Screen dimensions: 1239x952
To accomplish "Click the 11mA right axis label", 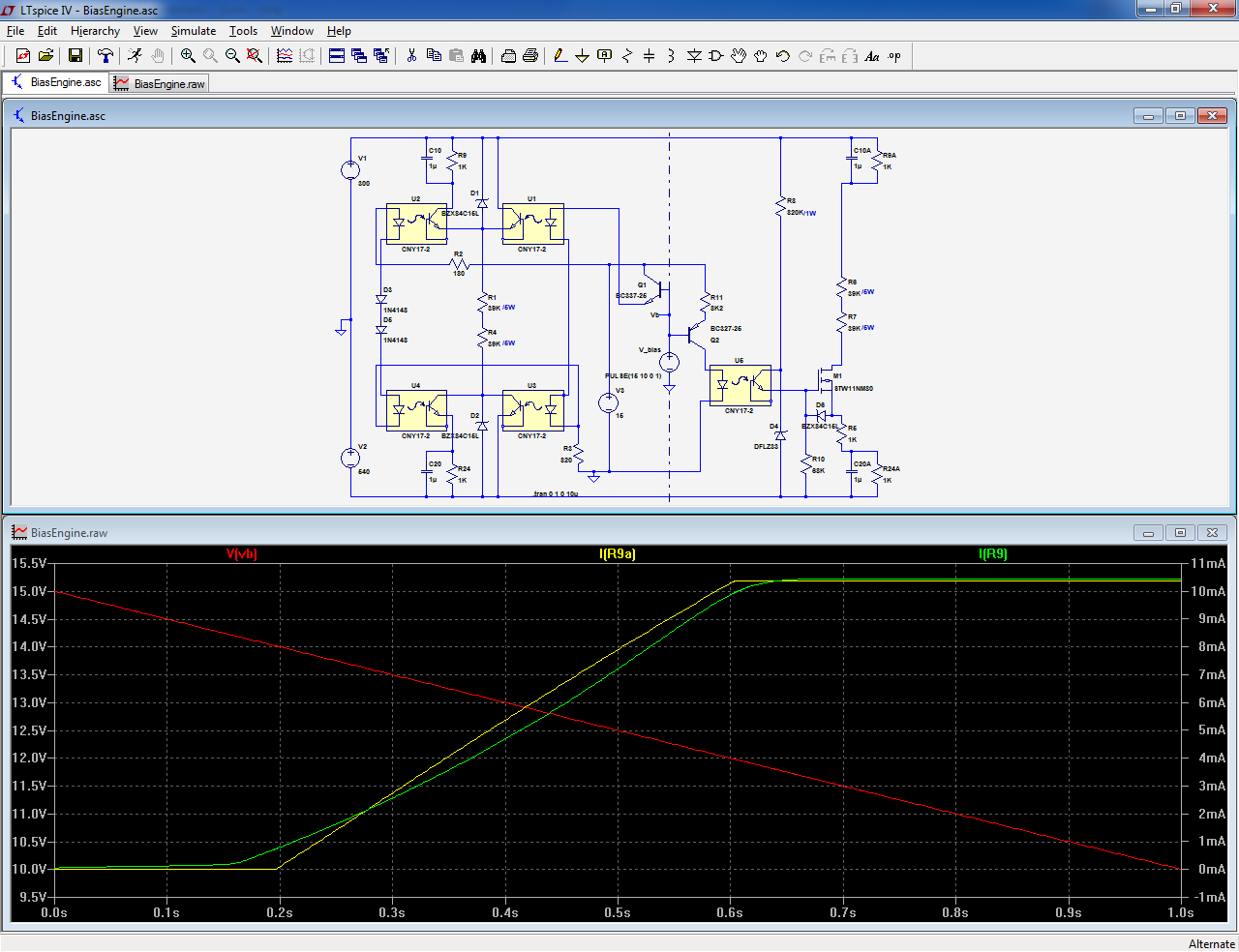I will 1208,563.
